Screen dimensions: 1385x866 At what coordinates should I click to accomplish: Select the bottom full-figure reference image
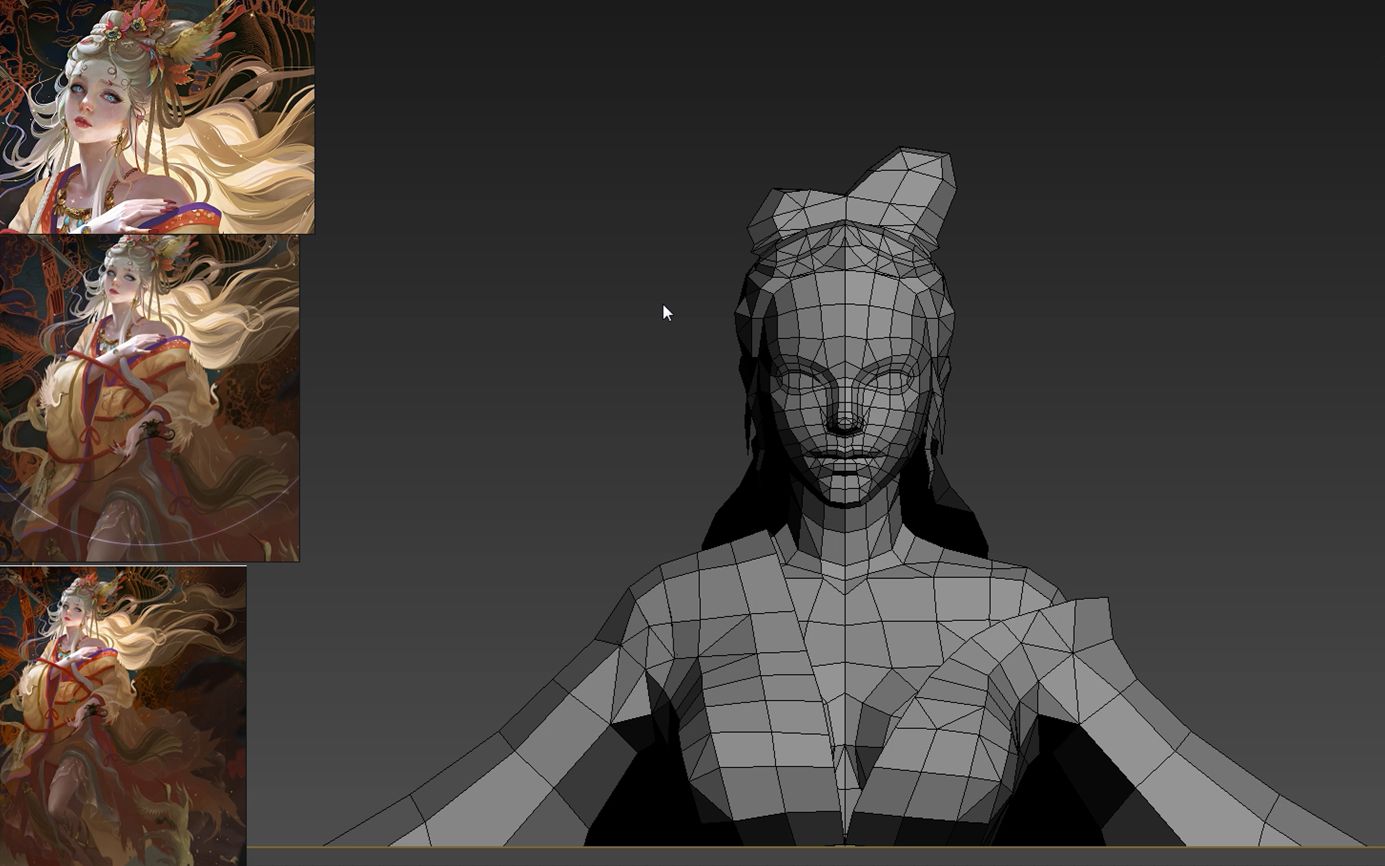tap(123, 715)
